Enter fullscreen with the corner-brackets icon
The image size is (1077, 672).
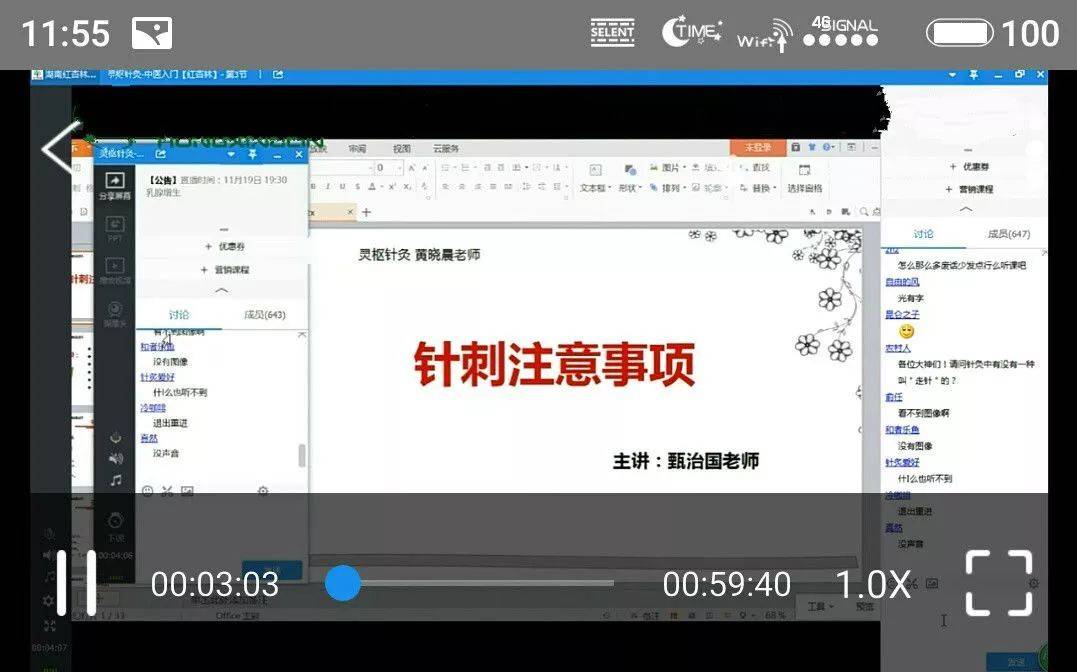click(999, 583)
